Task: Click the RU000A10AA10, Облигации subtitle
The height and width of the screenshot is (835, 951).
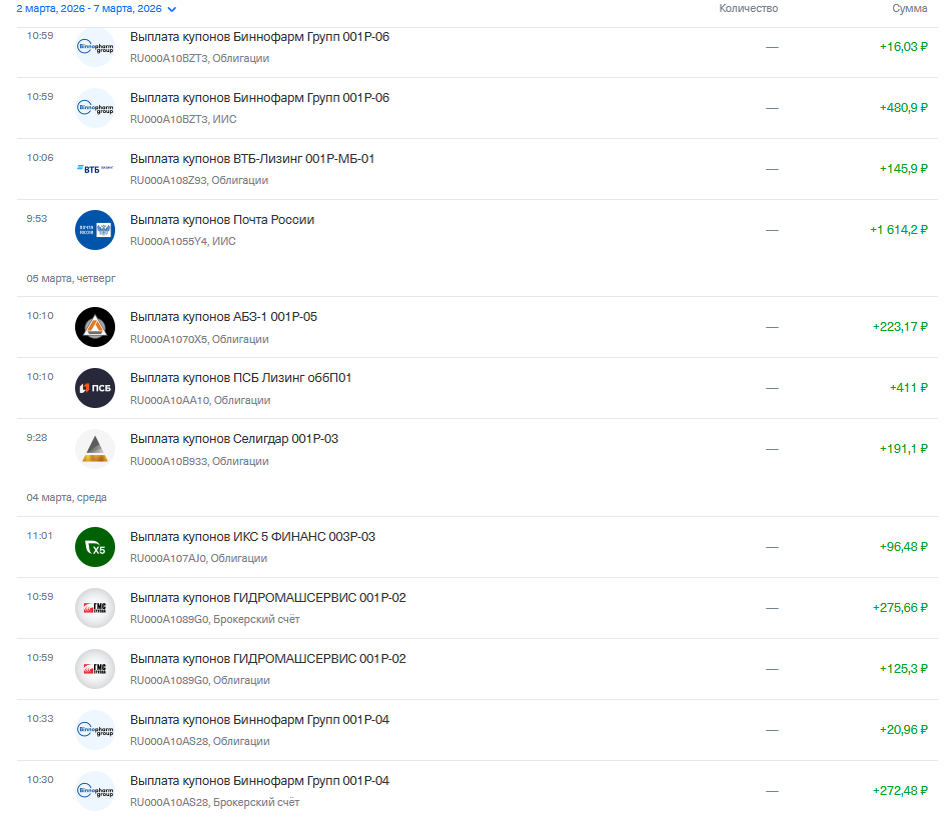Action: coord(200,400)
